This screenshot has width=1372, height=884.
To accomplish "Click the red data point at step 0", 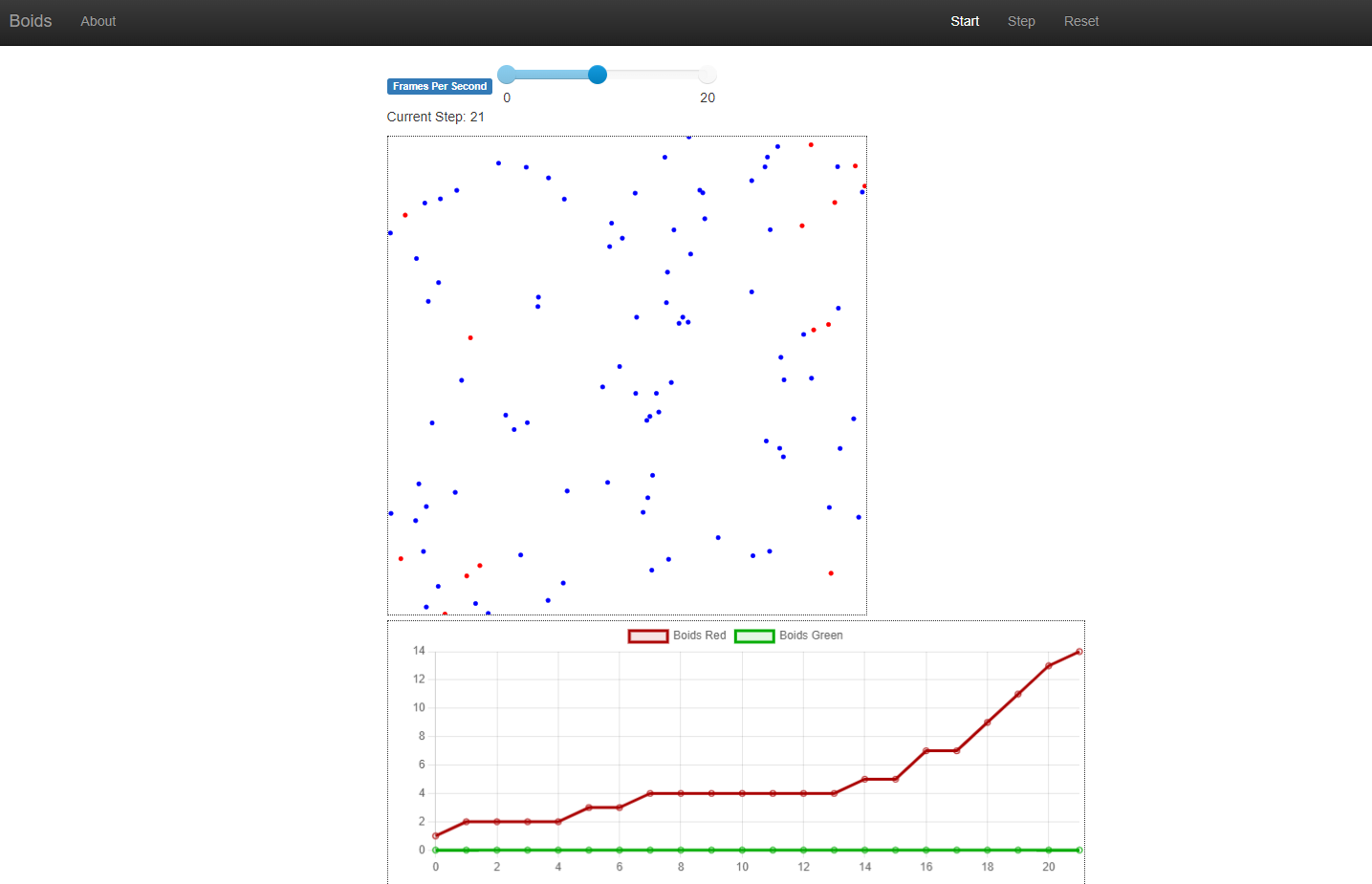I will (436, 836).
